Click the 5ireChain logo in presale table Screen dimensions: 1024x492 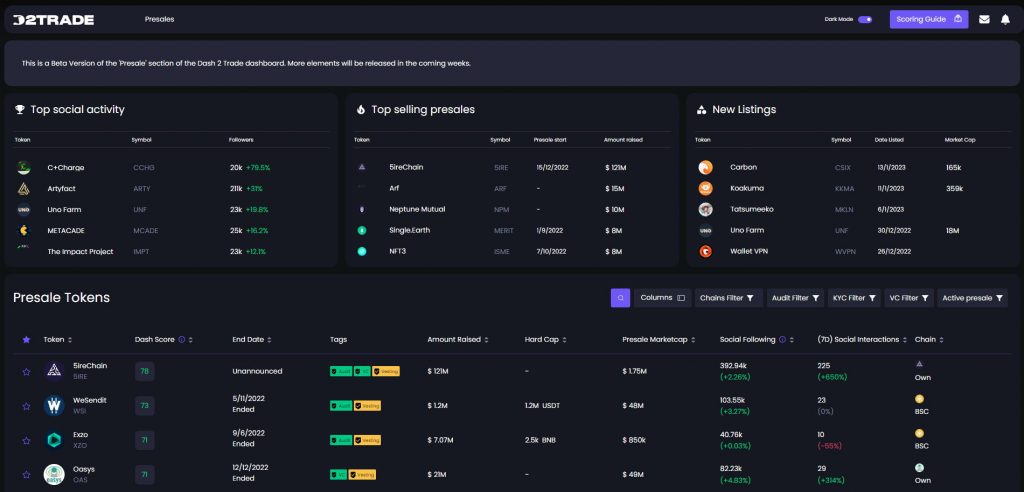54,371
